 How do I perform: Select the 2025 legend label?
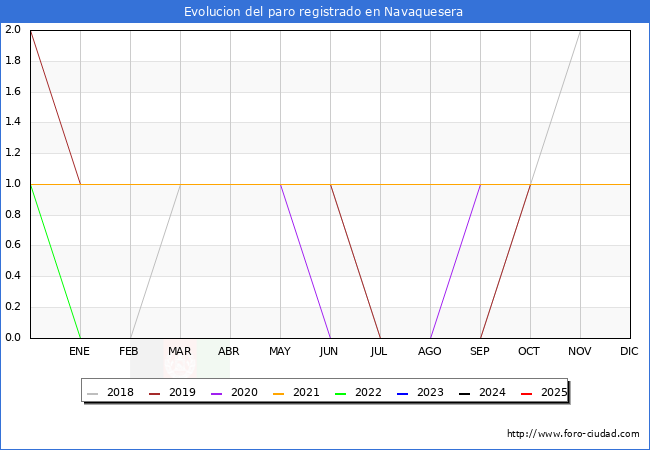(x=554, y=392)
